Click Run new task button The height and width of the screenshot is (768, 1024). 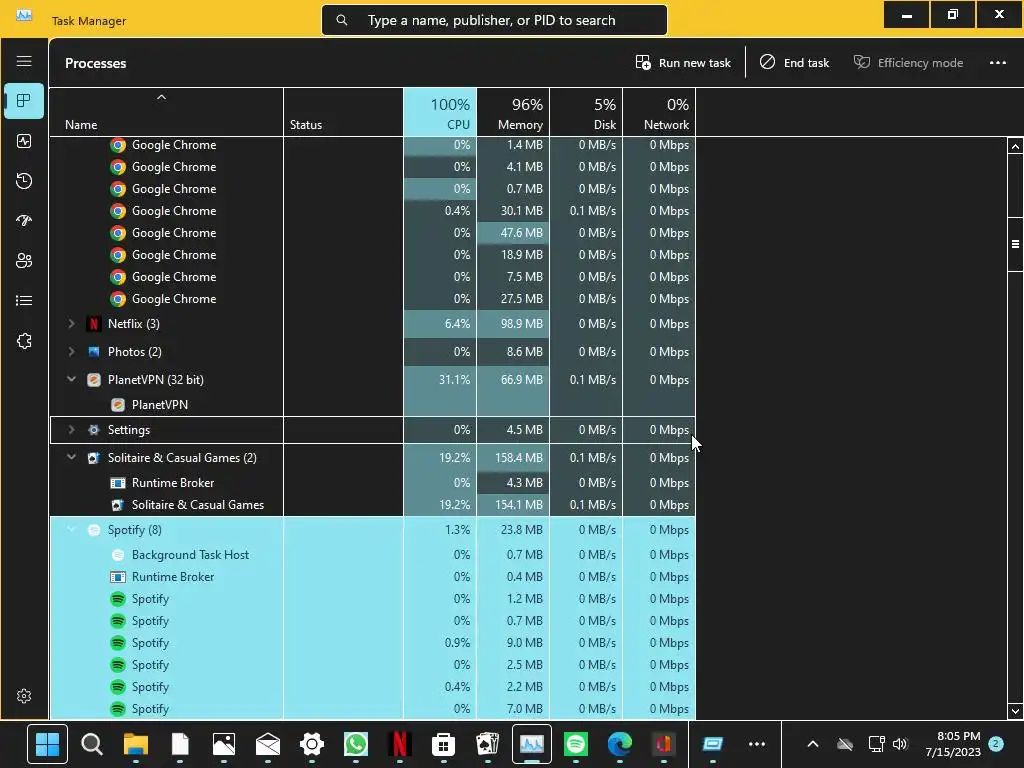pos(683,63)
